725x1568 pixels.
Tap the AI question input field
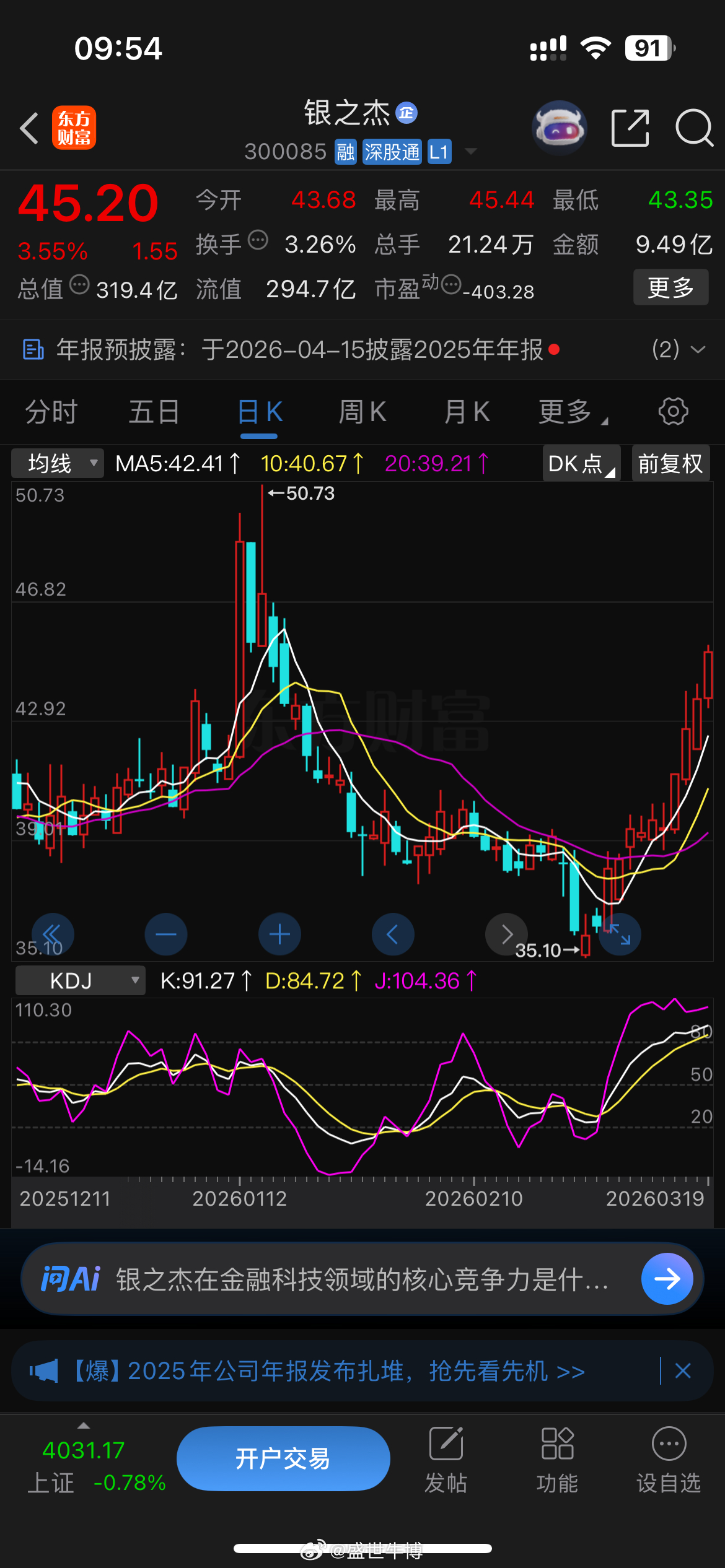(362, 1279)
